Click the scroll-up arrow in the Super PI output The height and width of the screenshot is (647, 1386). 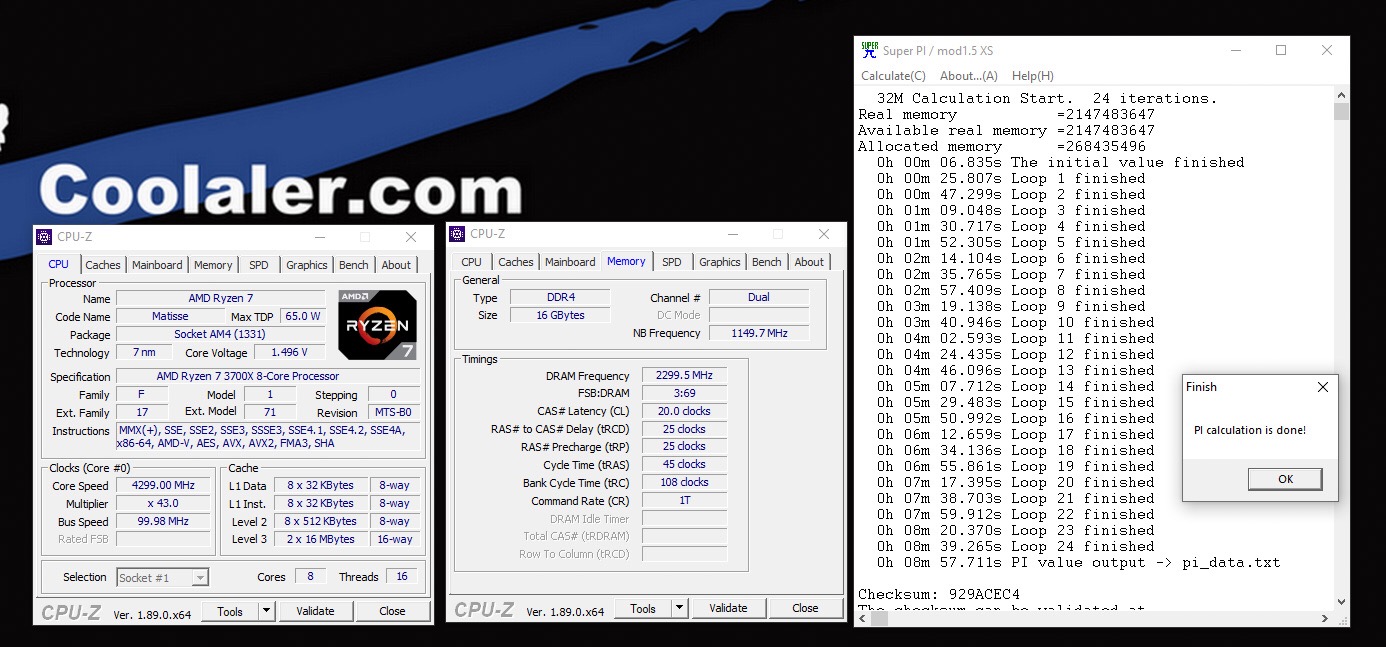pyautogui.click(x=1342, y=95)
